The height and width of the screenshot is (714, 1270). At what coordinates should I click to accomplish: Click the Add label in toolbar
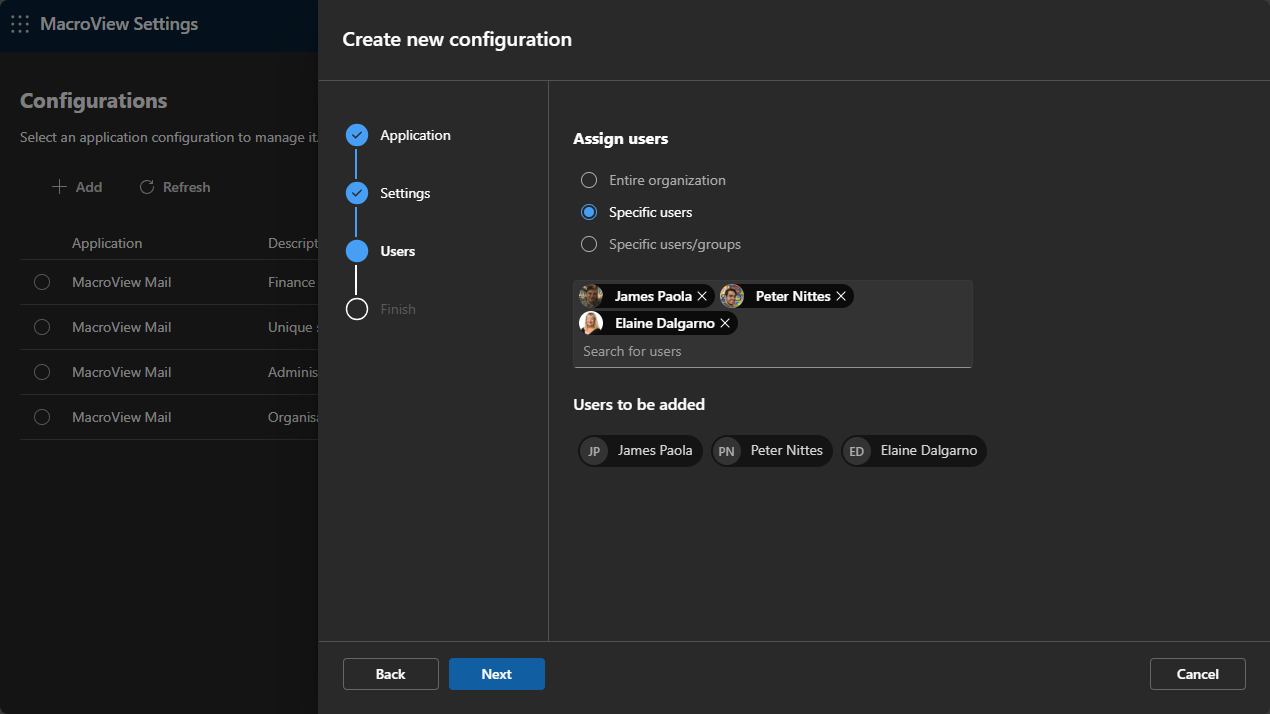point(89,187)
